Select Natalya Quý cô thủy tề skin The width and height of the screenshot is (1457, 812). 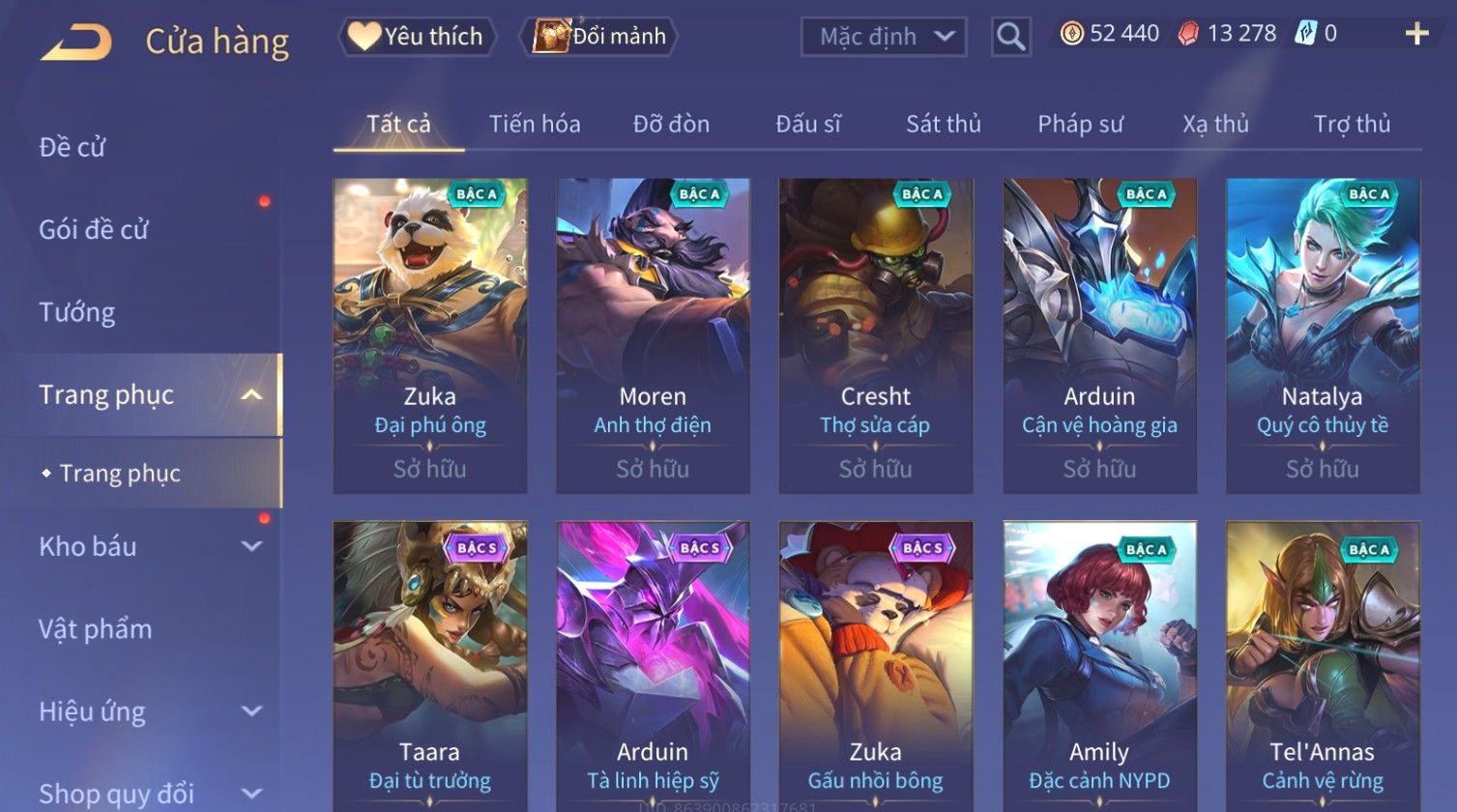click(x=1323, y=335)
